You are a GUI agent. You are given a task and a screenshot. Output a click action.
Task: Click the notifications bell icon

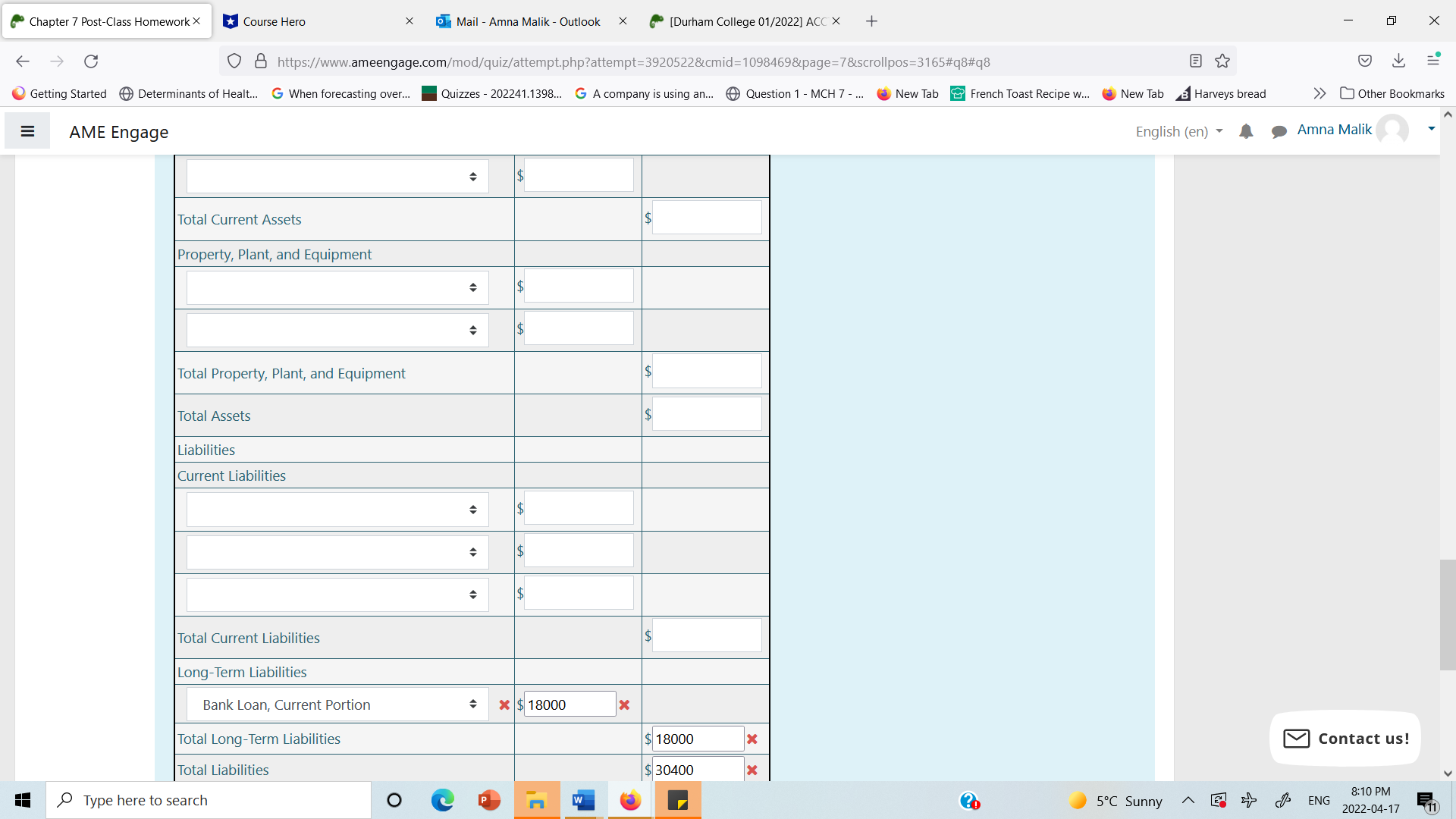tap(1246, 131)
